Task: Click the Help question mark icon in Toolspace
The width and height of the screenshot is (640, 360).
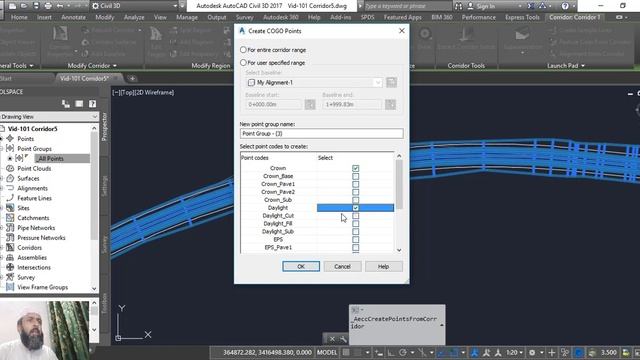Action: tap(93, 104)
